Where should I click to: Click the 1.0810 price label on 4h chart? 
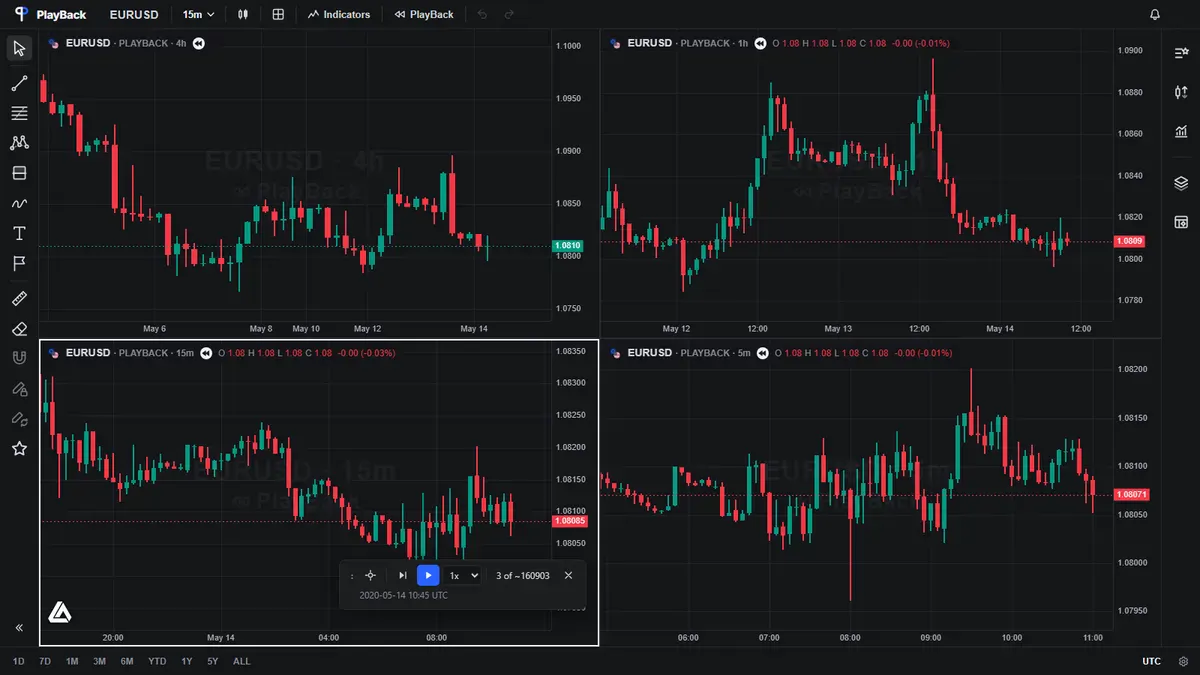[567, 245]
